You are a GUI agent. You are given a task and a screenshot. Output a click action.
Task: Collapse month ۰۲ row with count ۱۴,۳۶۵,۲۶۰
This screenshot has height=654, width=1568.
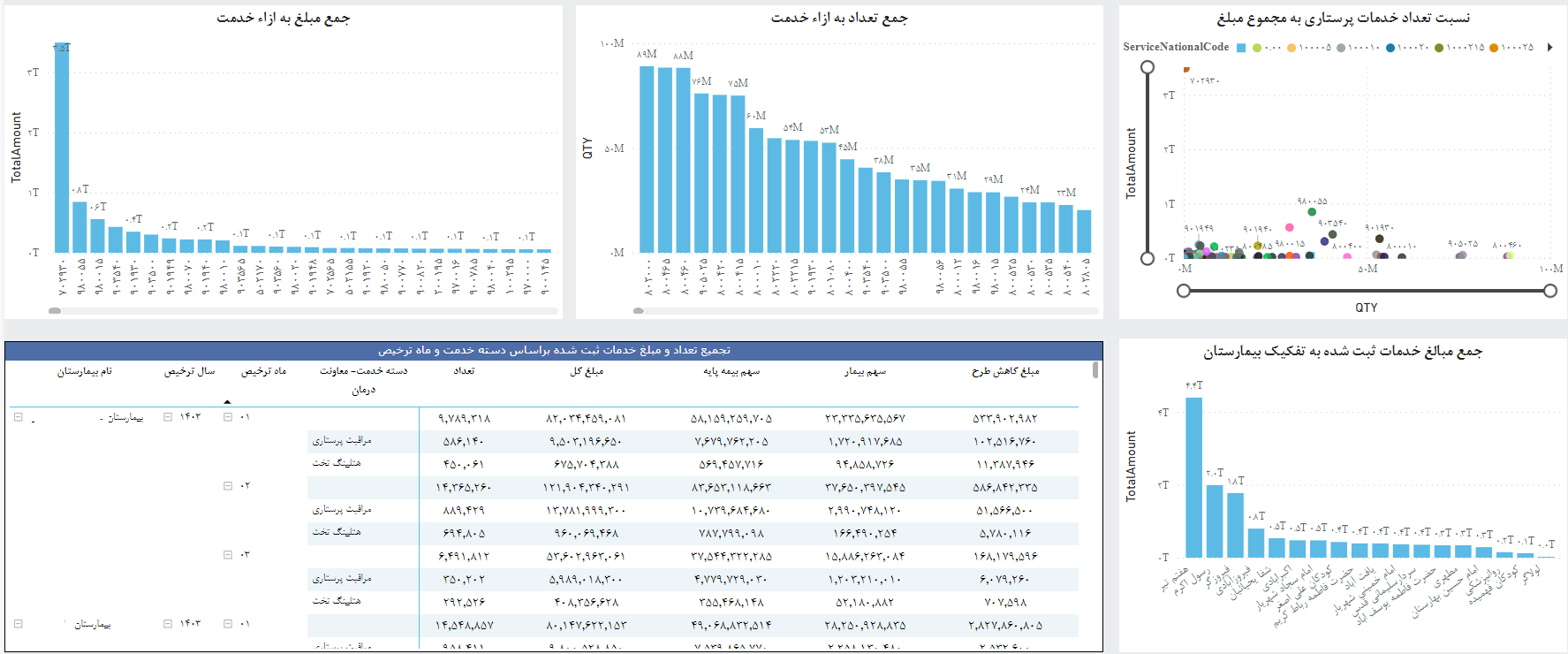(x=227, y=486)
